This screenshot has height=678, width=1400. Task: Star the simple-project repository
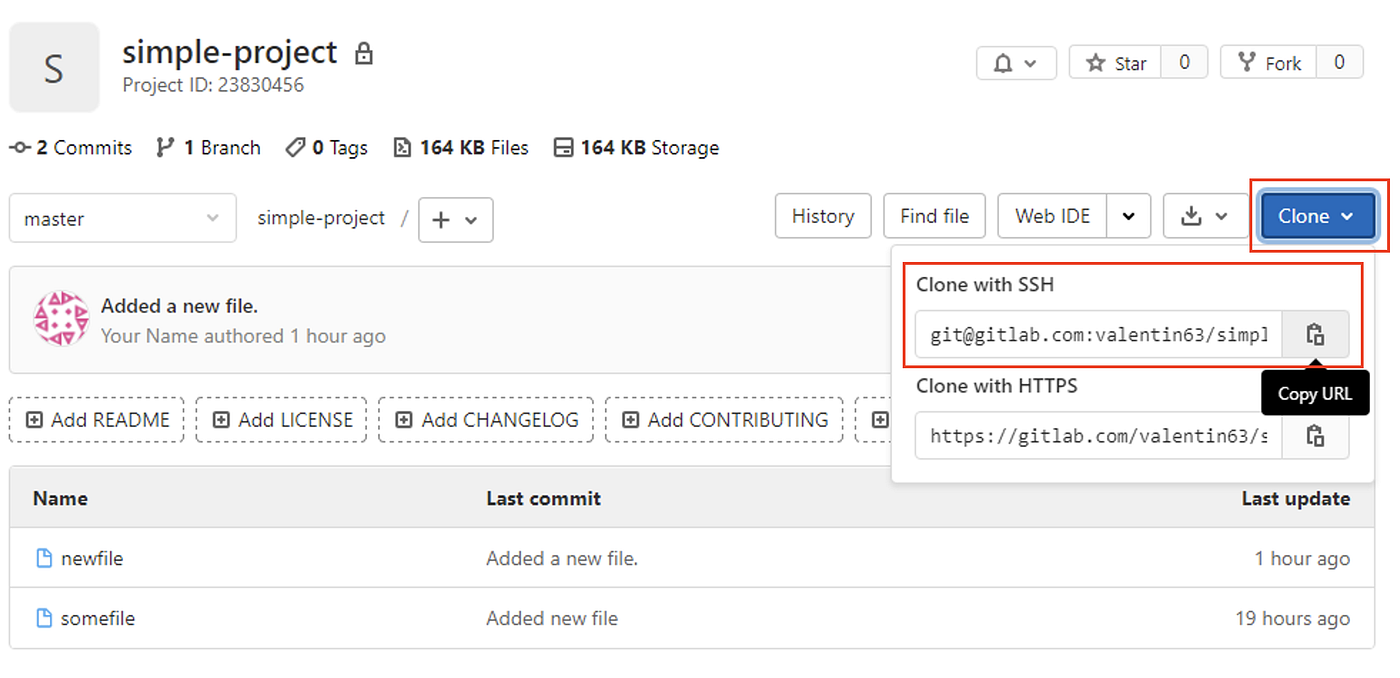click(1114, 62)
